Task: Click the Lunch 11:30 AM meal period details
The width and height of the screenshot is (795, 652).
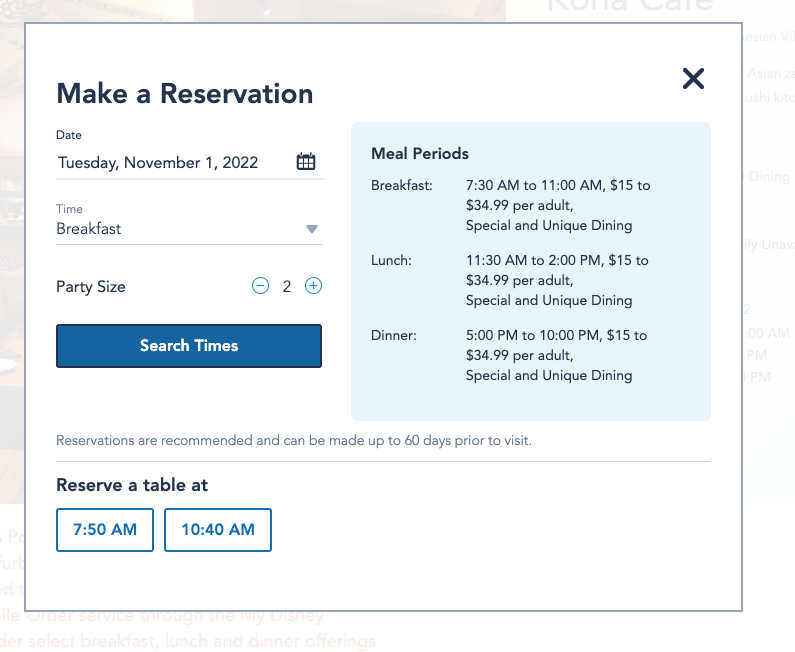Action: click(557, 280)
